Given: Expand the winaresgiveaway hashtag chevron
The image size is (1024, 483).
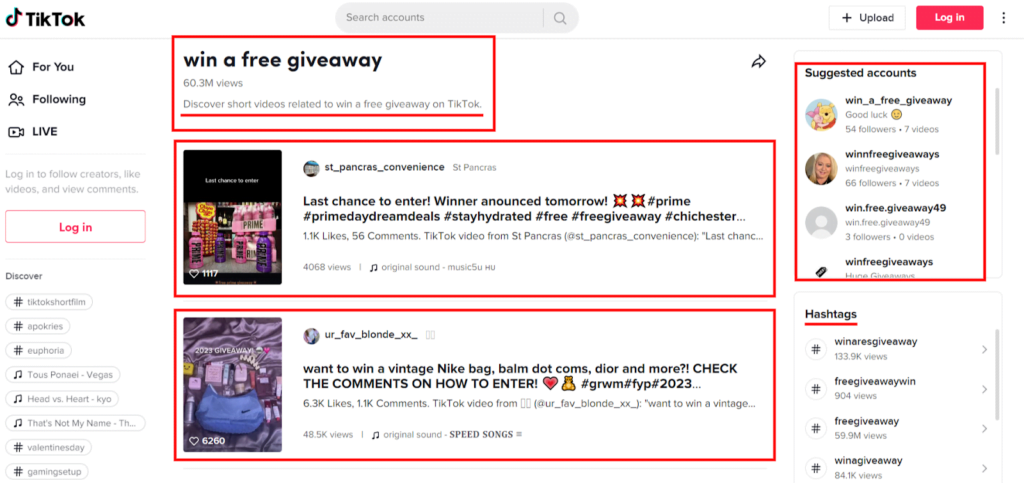Looking at the screenshot, I should 984,350.
